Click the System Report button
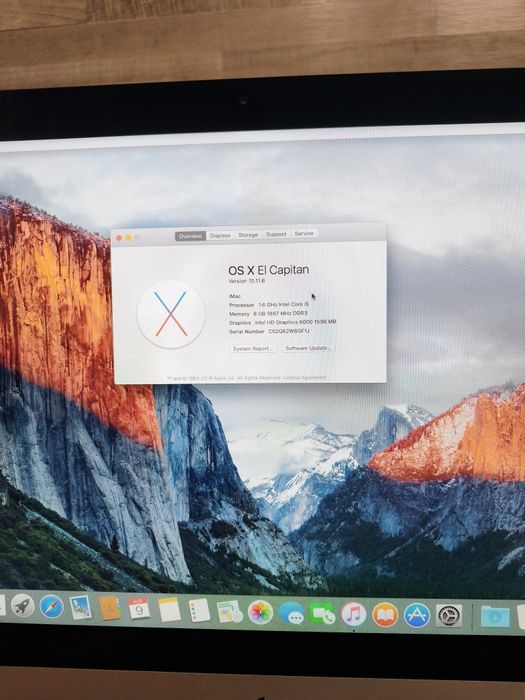 point(253,349)
